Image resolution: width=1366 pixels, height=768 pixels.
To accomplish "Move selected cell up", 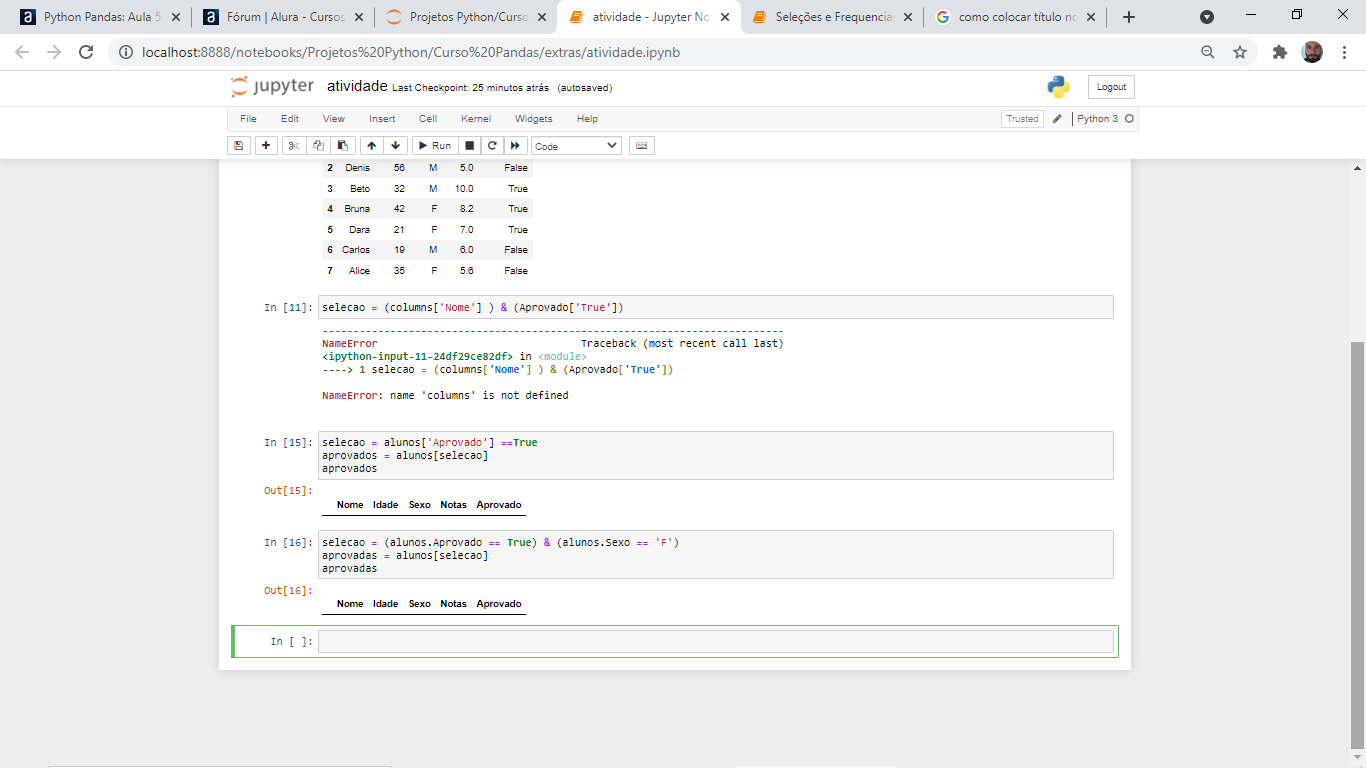I will coord(372,146).
